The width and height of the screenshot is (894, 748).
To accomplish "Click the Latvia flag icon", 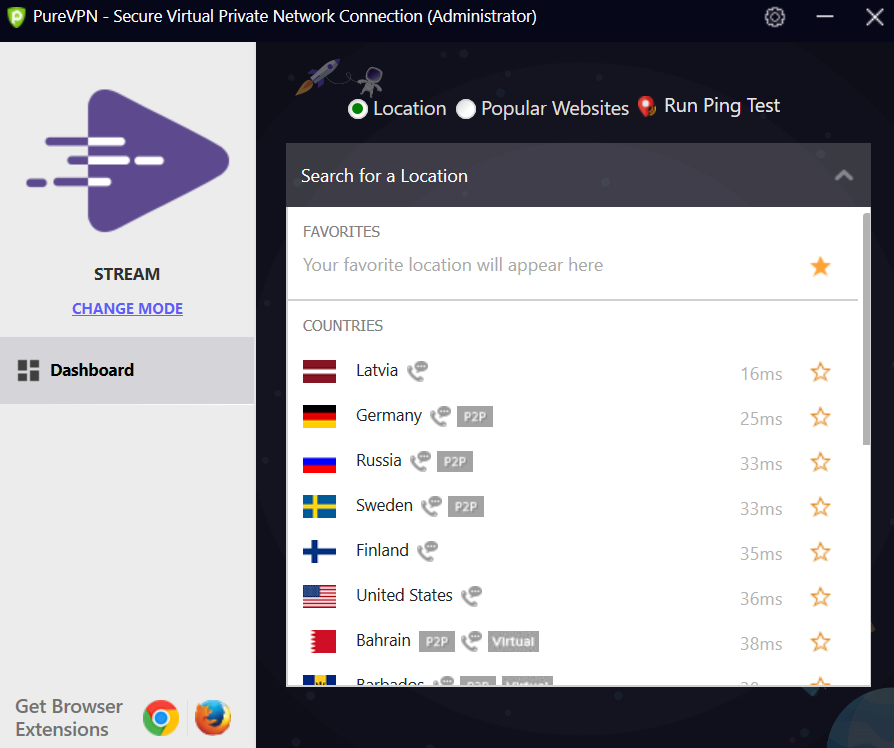I will coord(319,372).
